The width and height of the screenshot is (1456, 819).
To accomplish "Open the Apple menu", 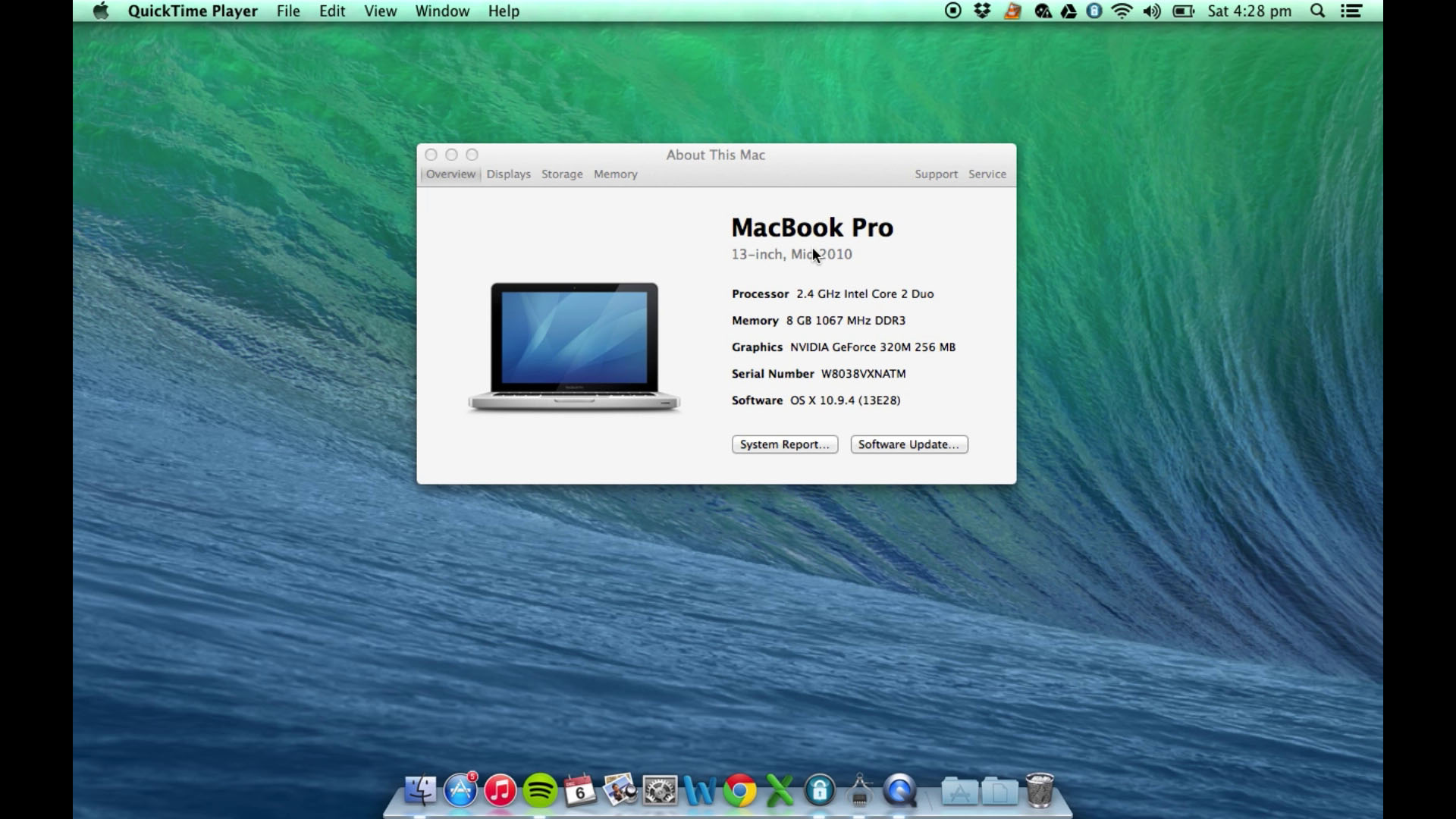I will click(x=101, y=11).
